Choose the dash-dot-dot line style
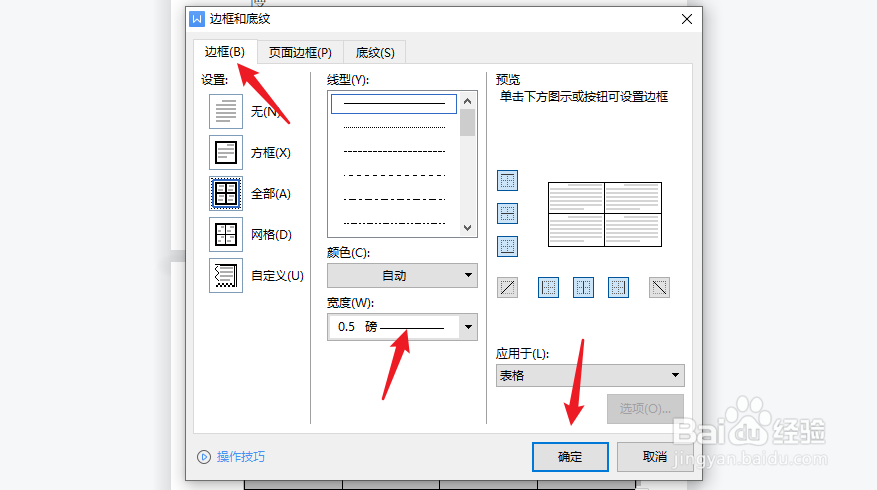The width and height of the screenshot is (877, 490). click(394, 223)
